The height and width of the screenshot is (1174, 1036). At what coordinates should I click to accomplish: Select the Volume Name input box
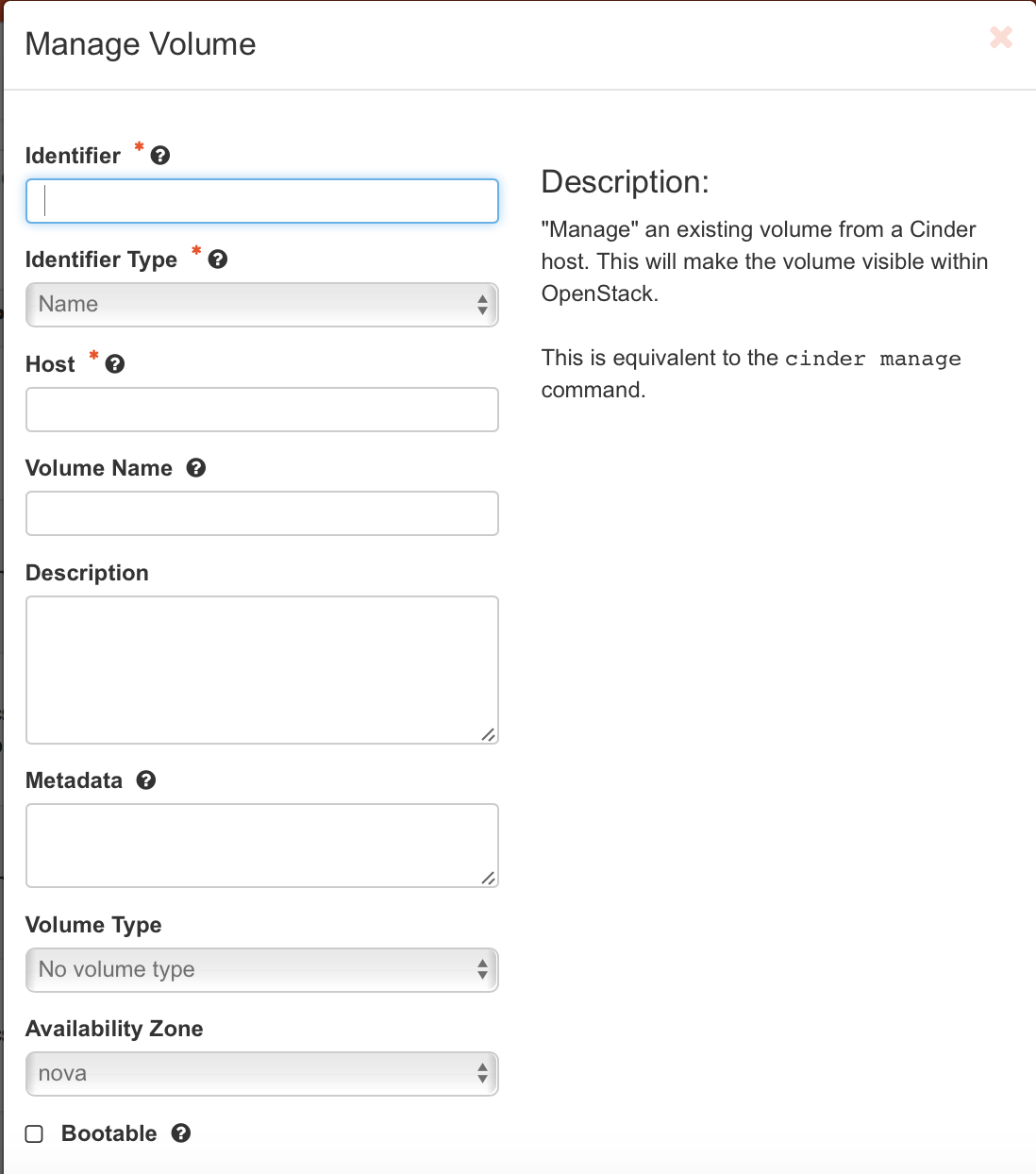coord(261,513)
